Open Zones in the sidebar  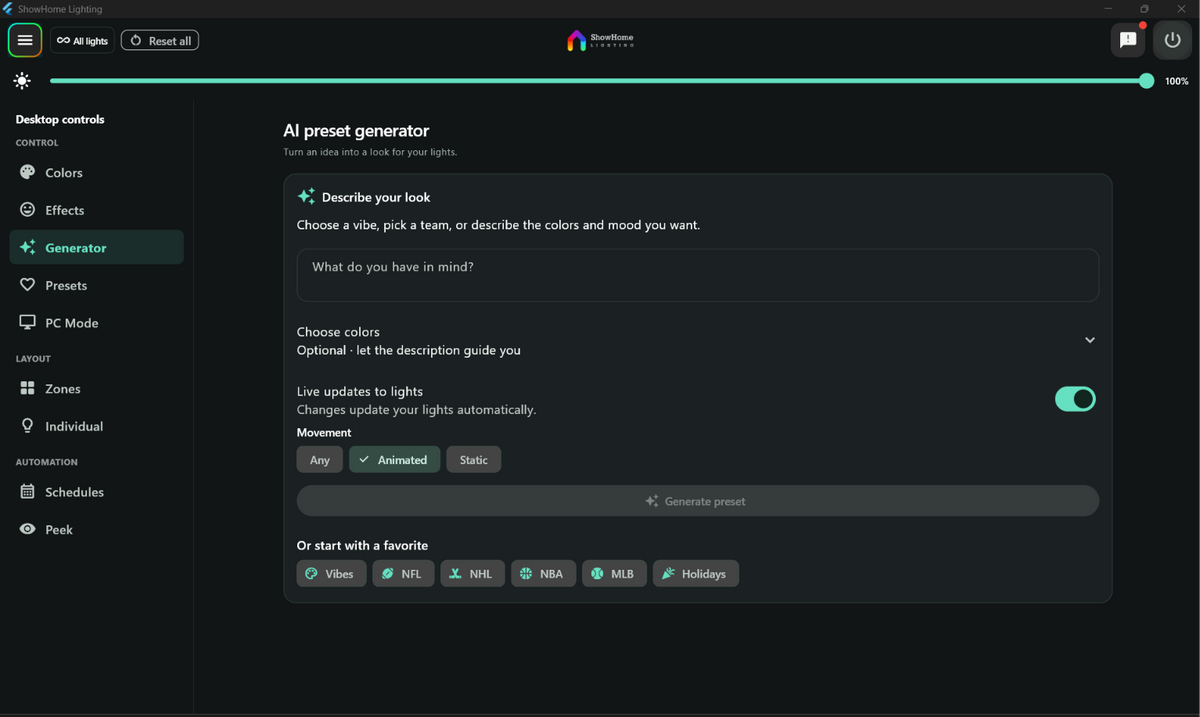pyautogui.click(x=96, y=388)
